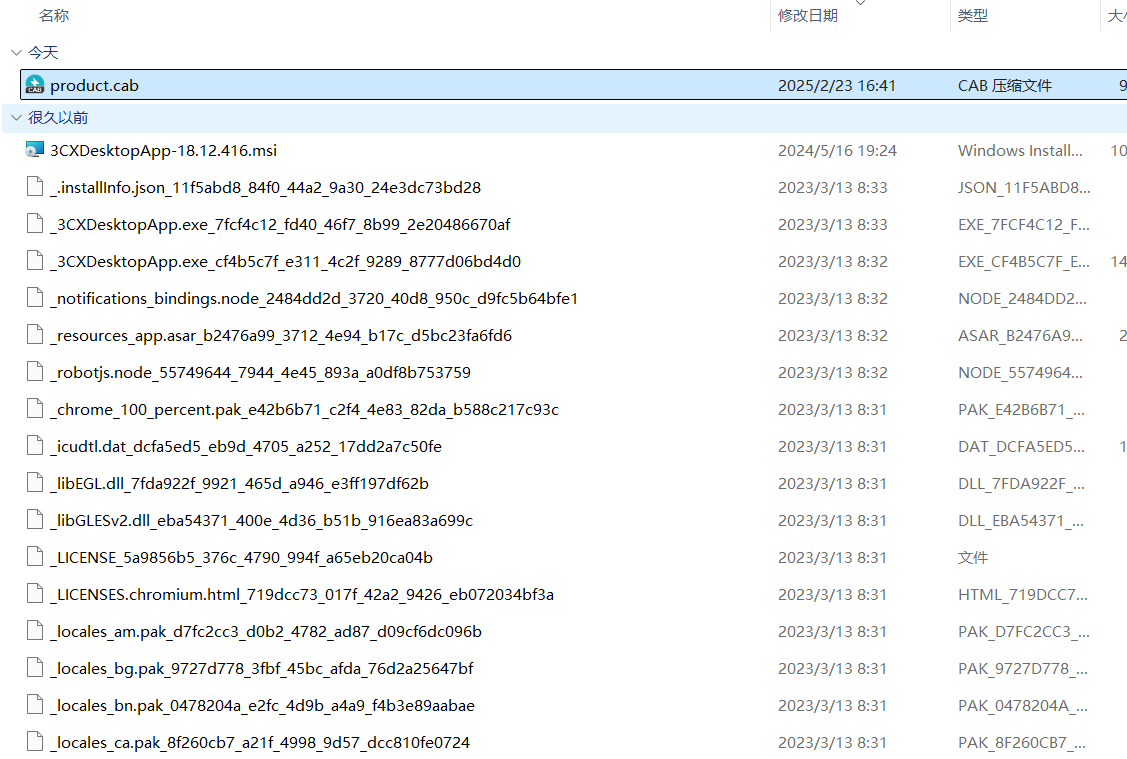Click icon of _3CXDesktopApp.exe_cf4b5c7f file
Screen dimensions: 1127x759
pos(34,261)
